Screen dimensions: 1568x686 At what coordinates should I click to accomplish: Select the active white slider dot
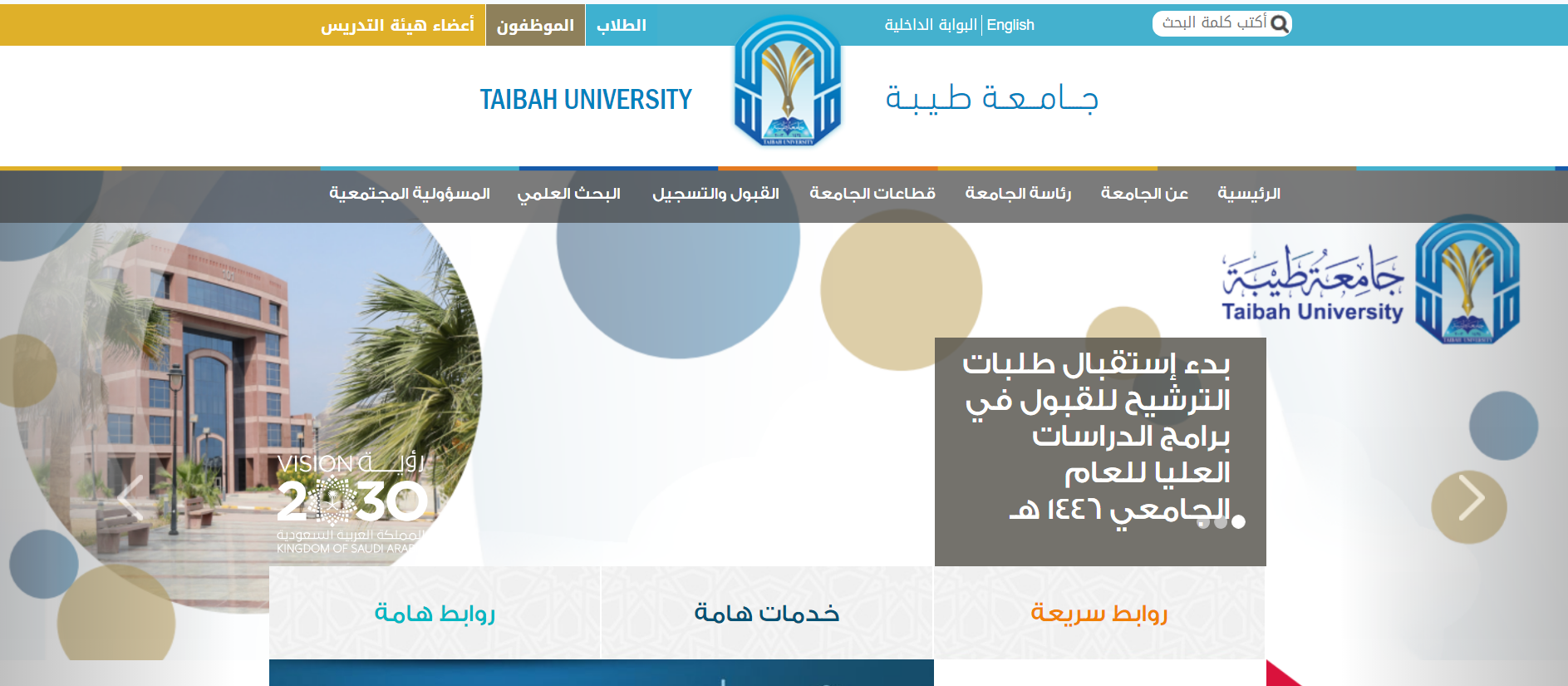click(1238, 521)
